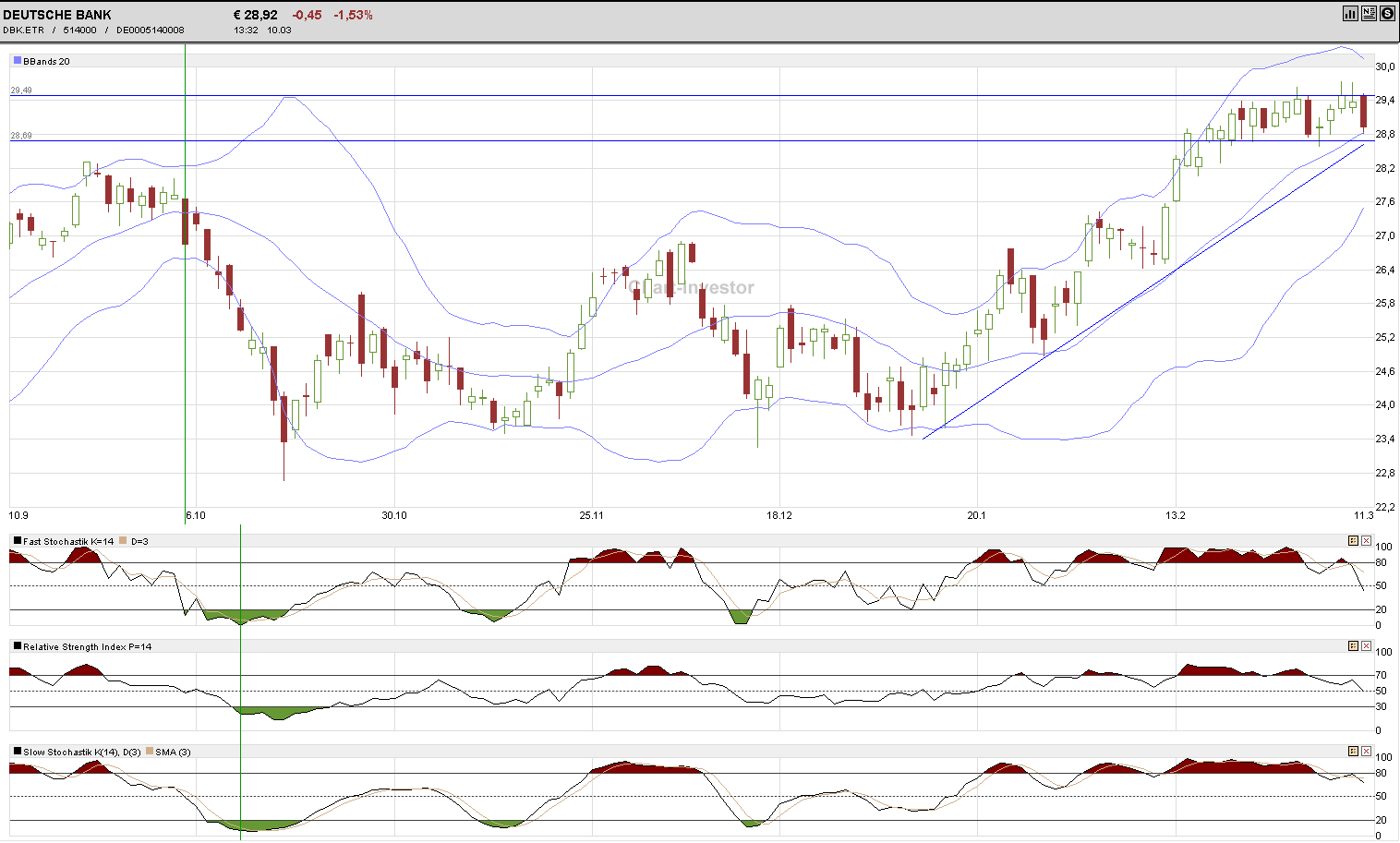The height and width of the screenshot is (843, 1400).
Task: Click the 29,49 horizontal line label
Action: click(x=21, y=90)
